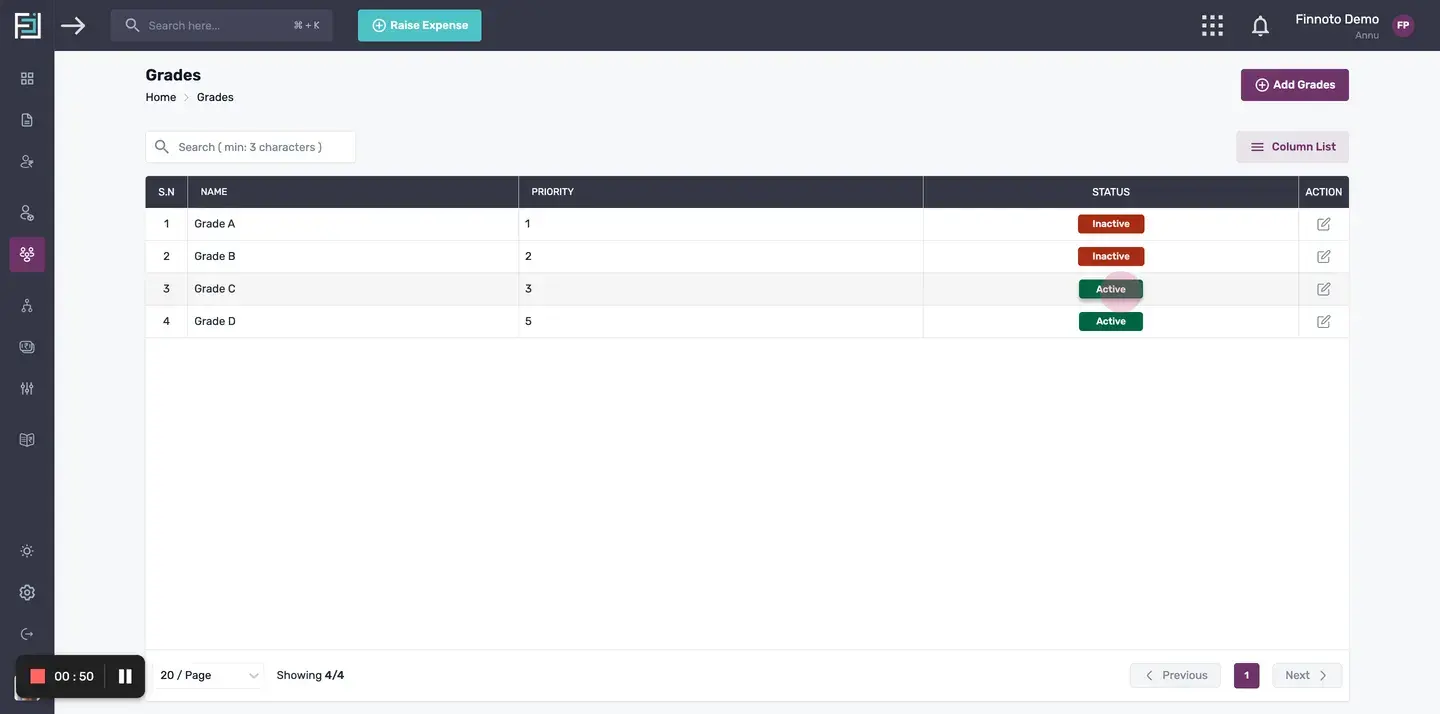This screenshot has height=714, width=1440.
Task: Select Grade D name cell
Action: pos(353,322)
